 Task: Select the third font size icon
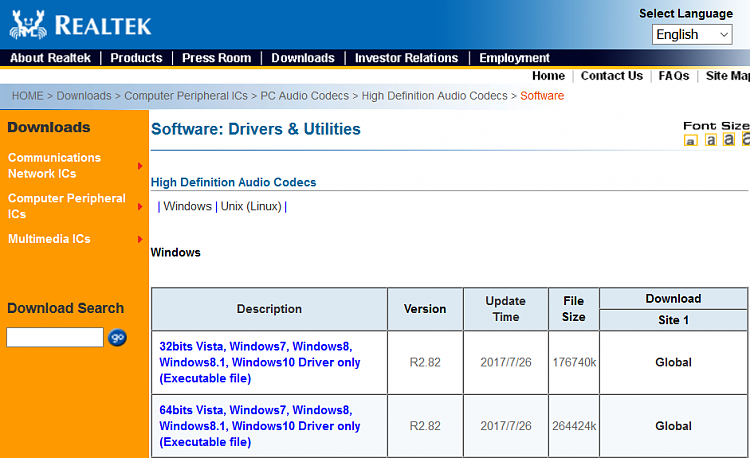click(728, 139)
